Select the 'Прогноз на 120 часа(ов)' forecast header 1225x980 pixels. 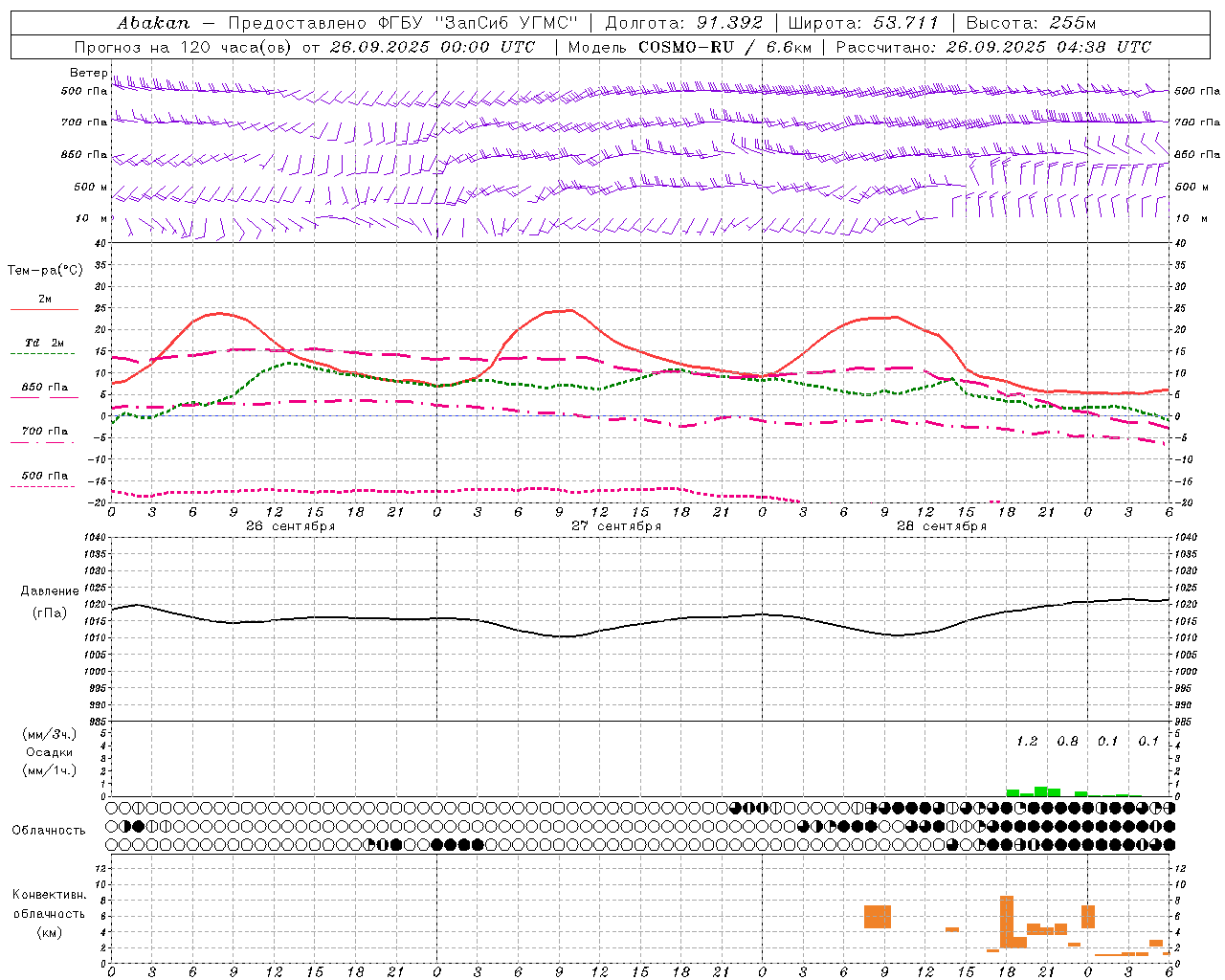click(x=184, y=47)
